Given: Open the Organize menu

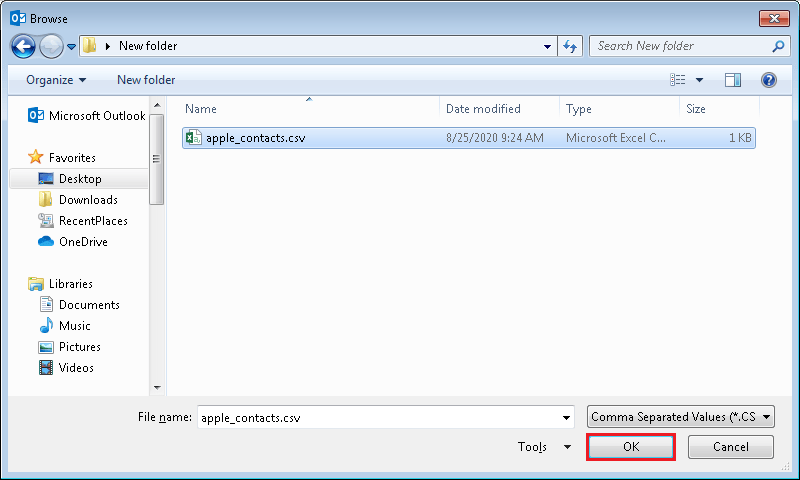Looking at the screenshot, I should pyautogui.click(x=56, y=80).
